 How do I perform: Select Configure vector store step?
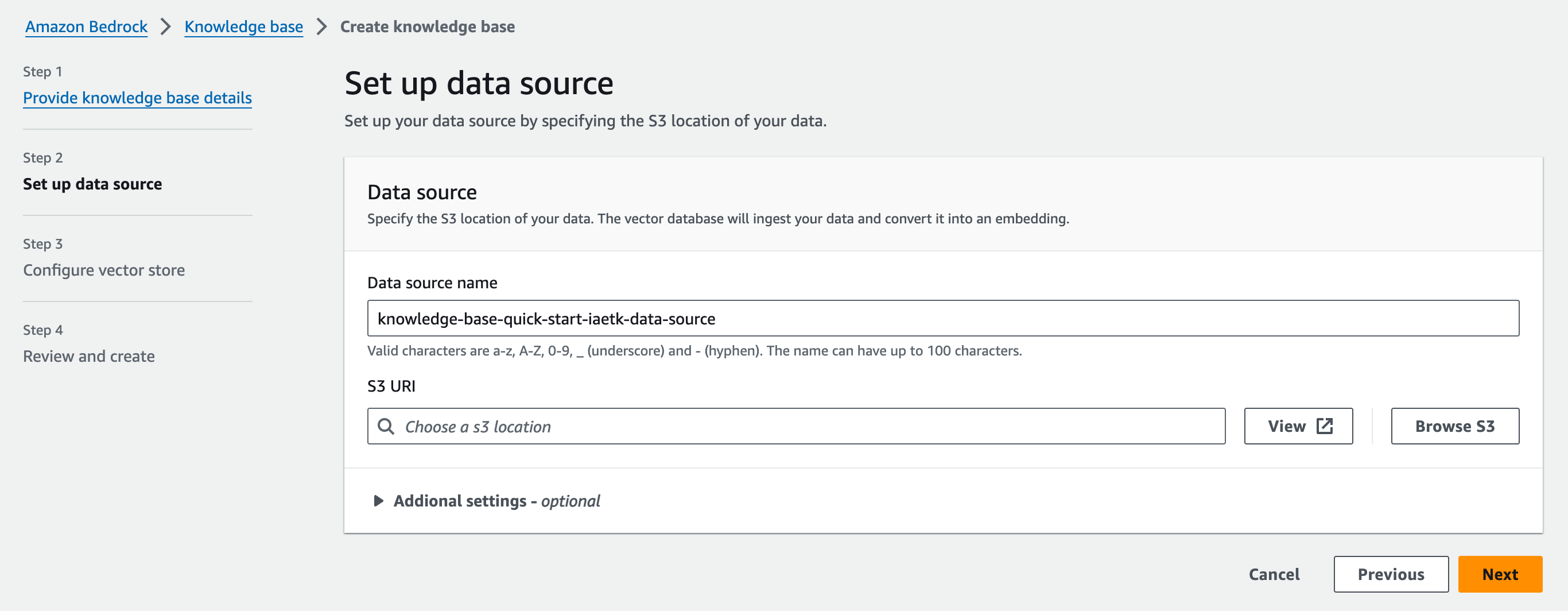104,270
